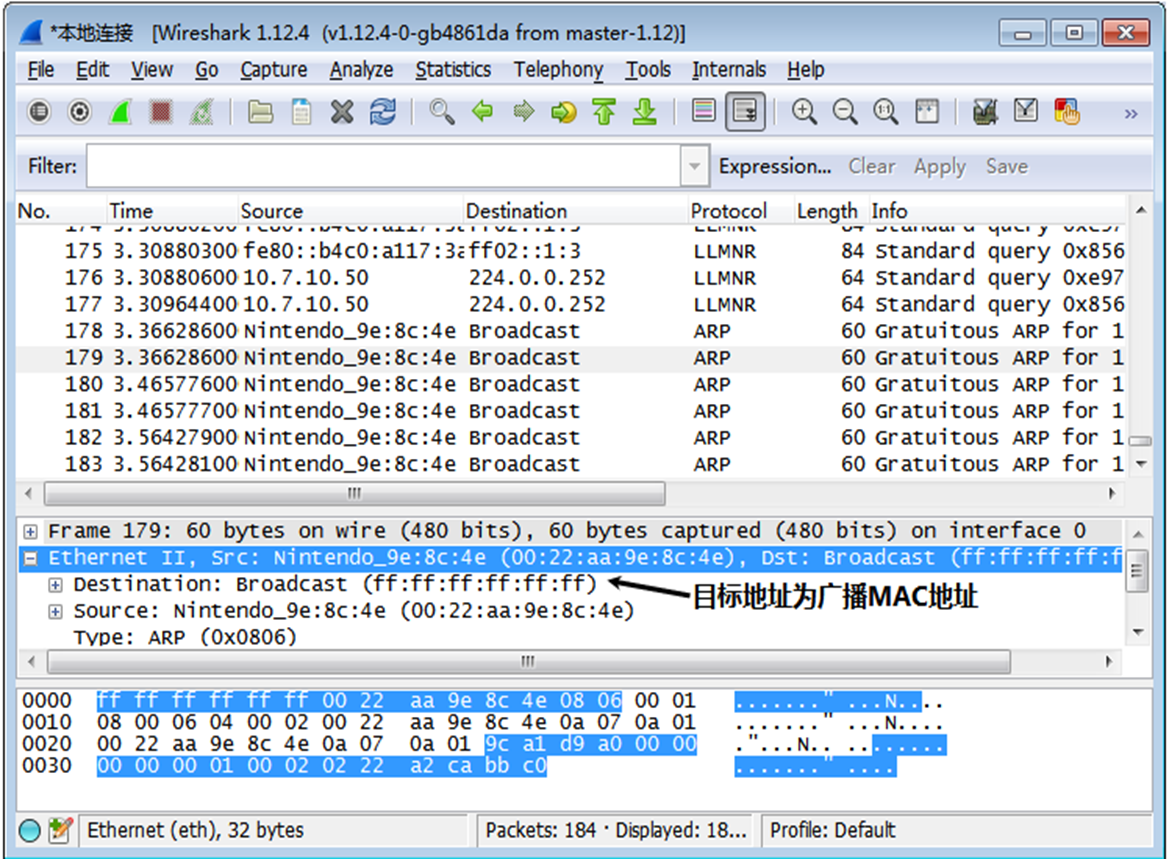Start a new live capture

pos(120,112)
